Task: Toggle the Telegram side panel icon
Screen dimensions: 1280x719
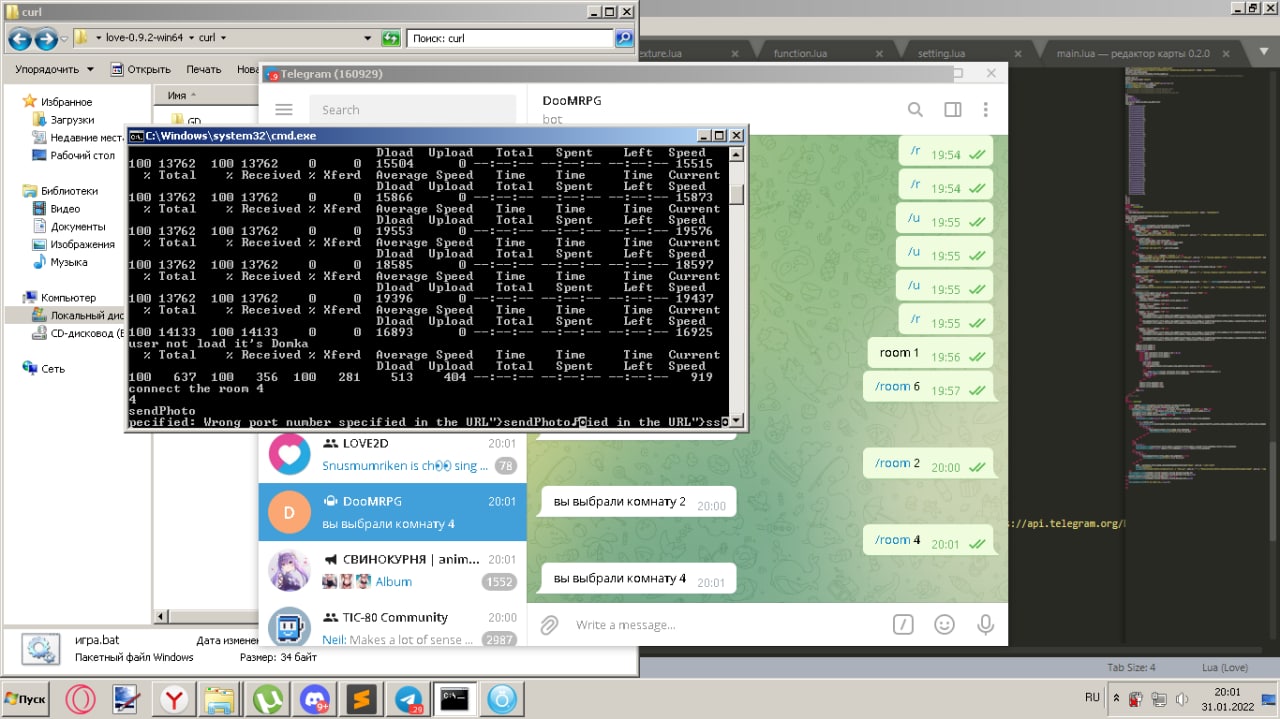Action: (953, 110)
